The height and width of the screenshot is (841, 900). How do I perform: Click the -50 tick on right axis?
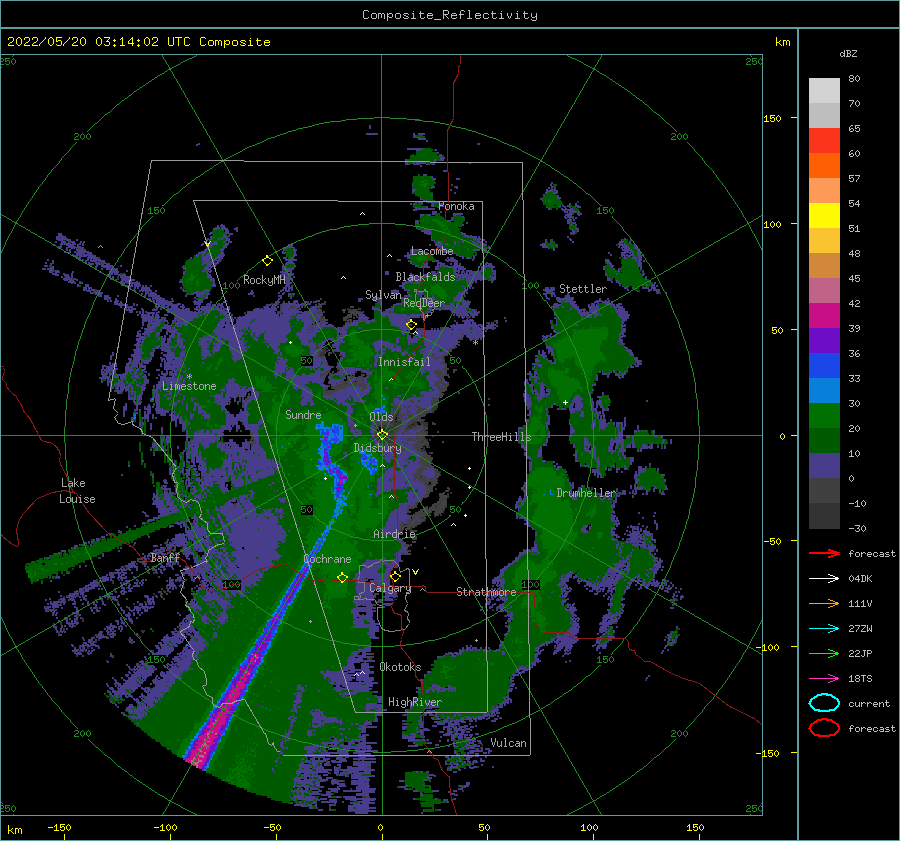773,541
